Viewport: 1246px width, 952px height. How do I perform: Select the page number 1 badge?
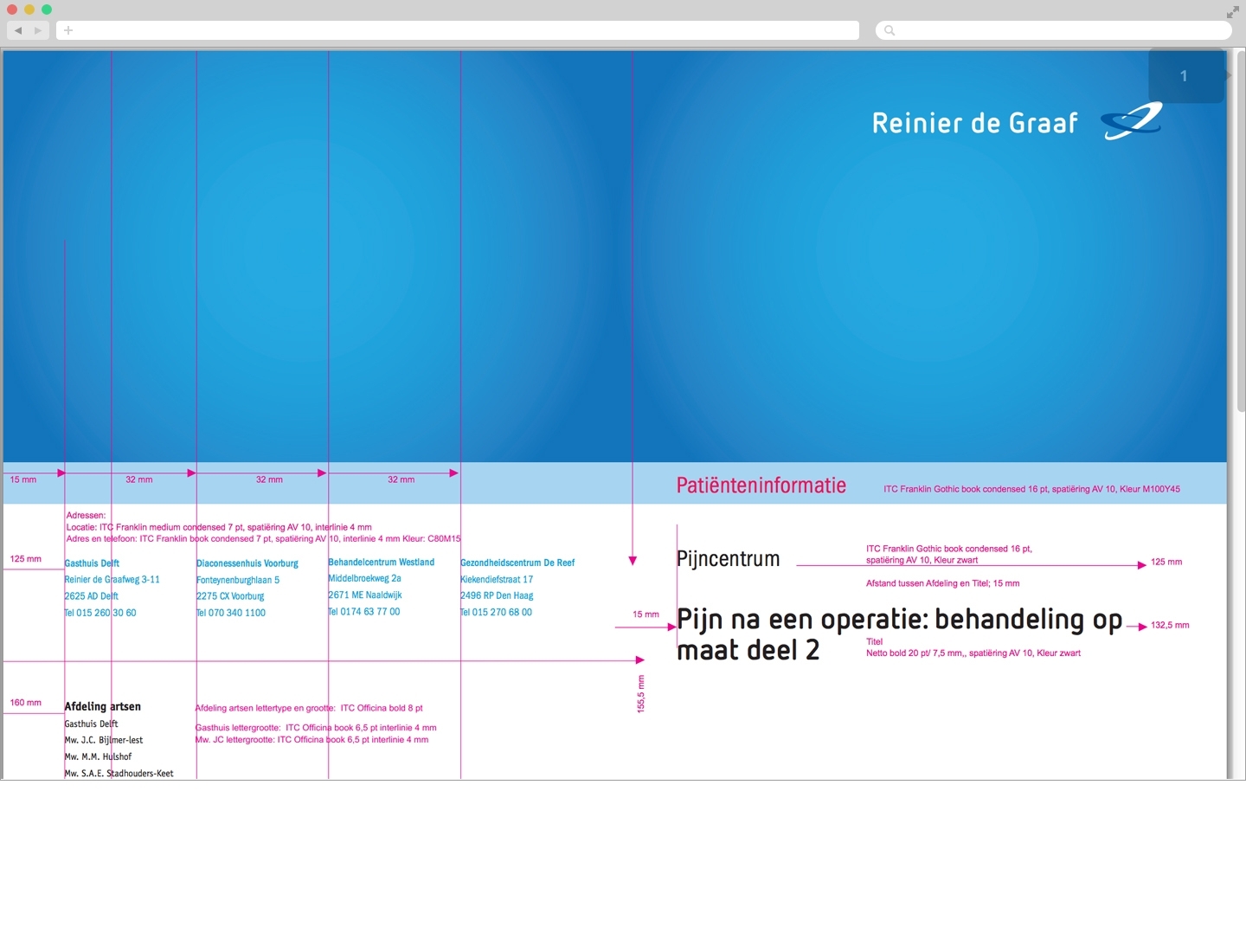coord(1185,76)
